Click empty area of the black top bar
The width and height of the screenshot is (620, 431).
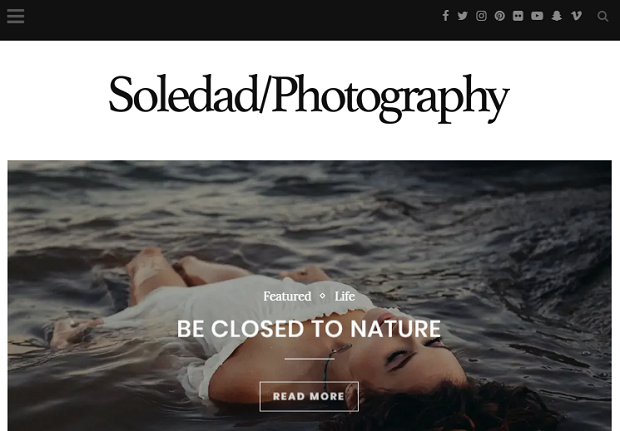[x=237, y=20]
